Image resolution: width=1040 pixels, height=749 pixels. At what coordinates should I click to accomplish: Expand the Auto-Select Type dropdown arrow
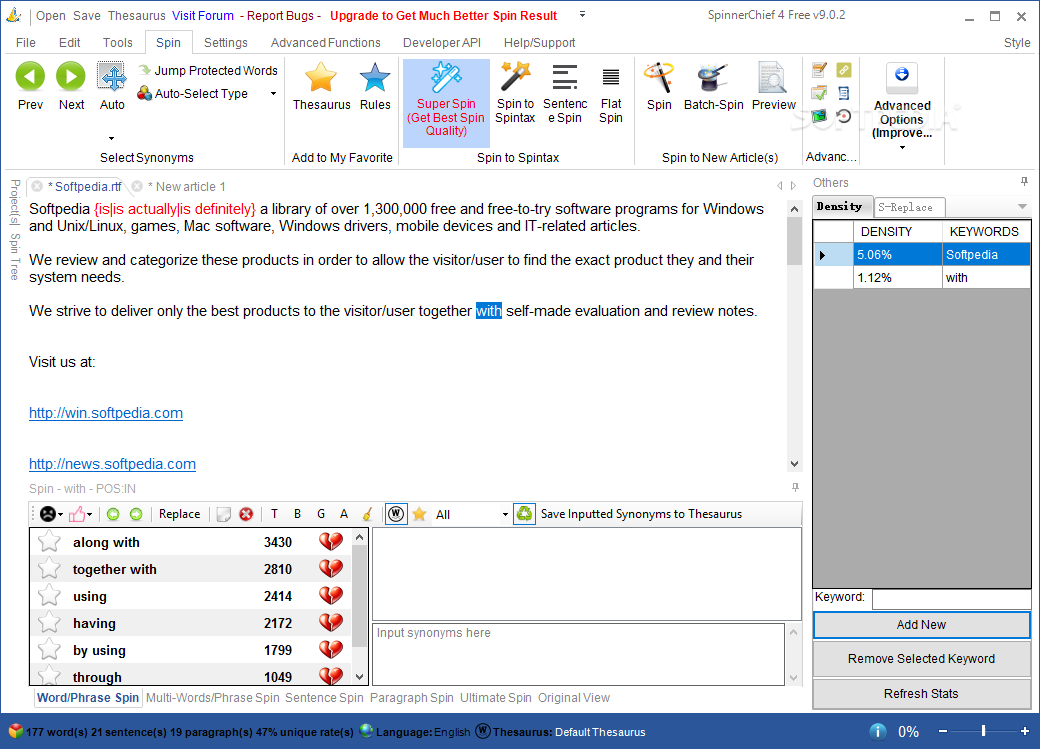[x=273, y=94]
